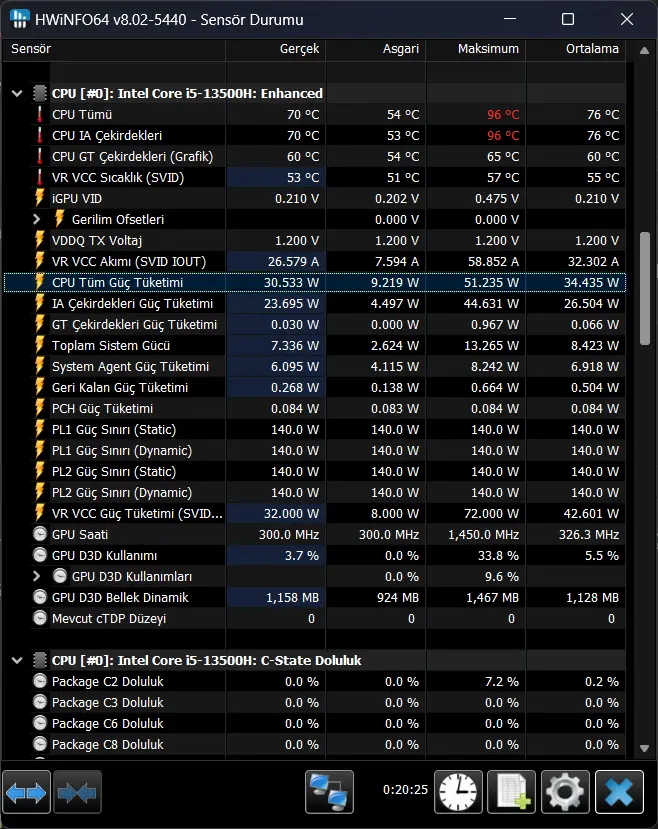The height and width of the screenshot is (829, 658).
Task: Click the vertical scrollbar thumb
Action: pyautogui.click(x=644, y=289)
